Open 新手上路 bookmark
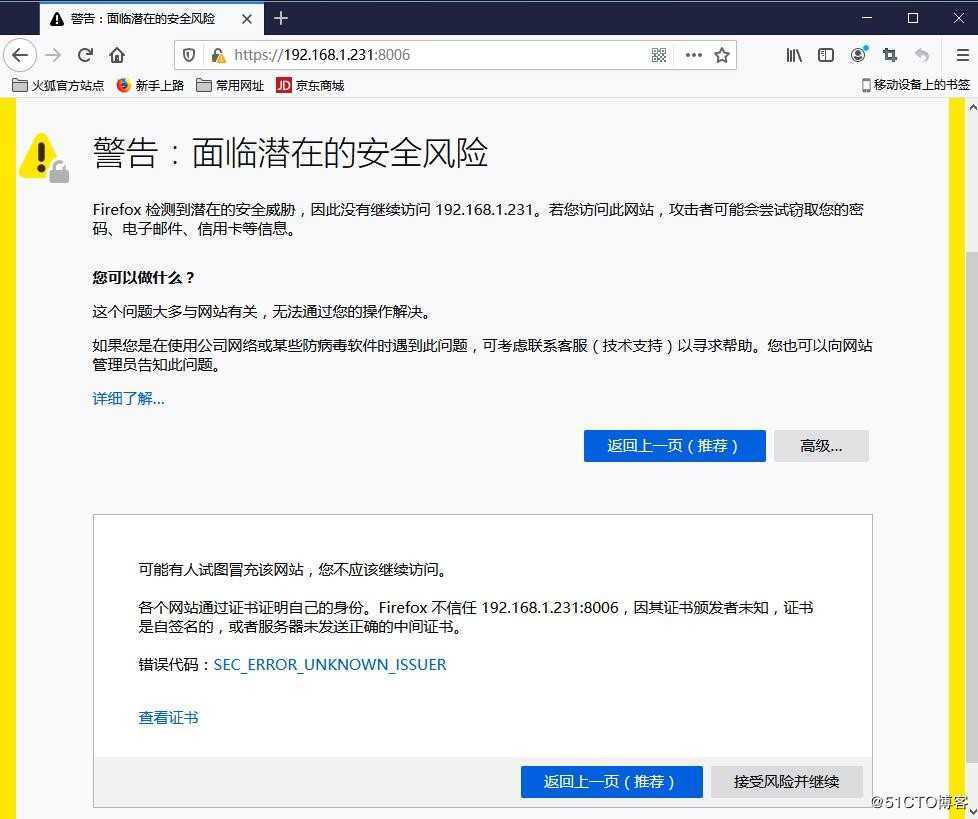The height and width of the screenshot is (819, 978). coord(150,85)
